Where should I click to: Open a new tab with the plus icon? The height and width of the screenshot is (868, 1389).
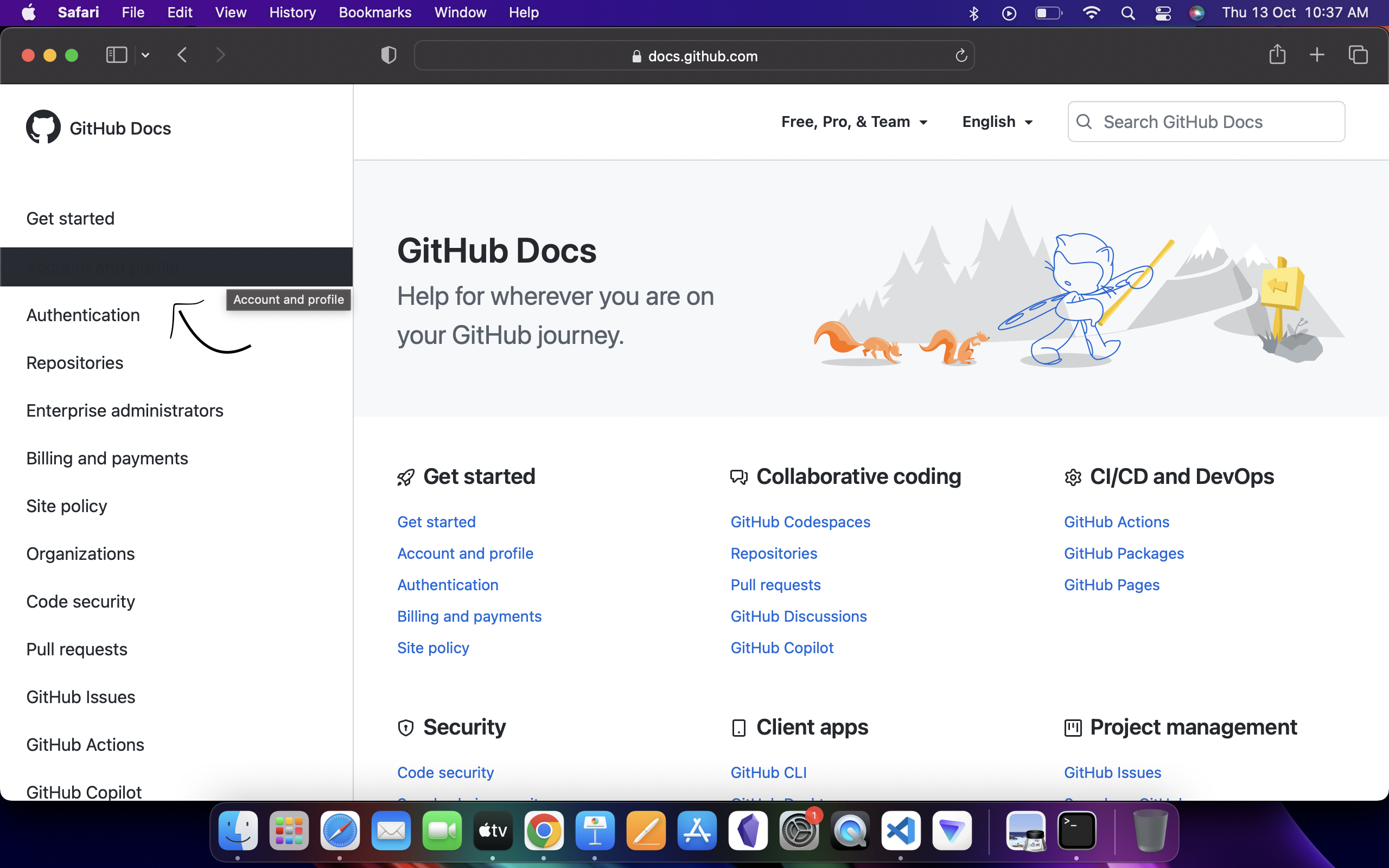click(1317, 55)
